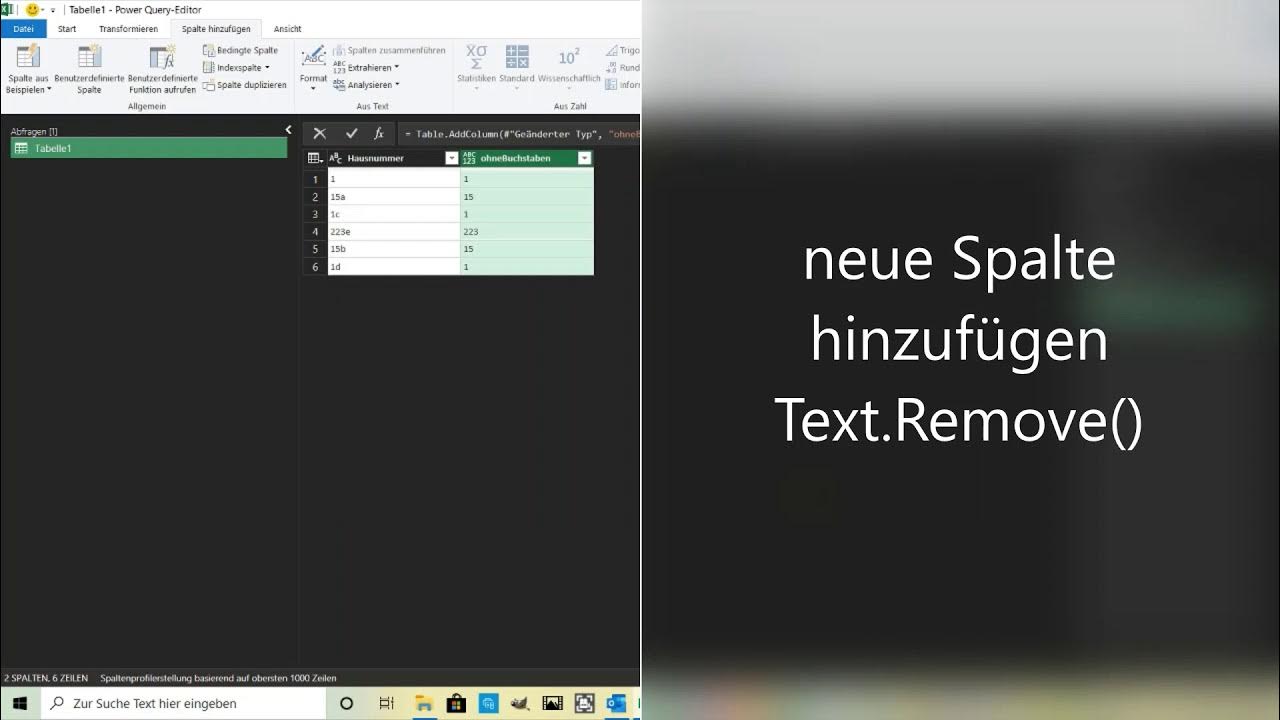The width and height of the screenshot is (1280, 720).
Task: Click Spalte duplizieren
Action: tap(245, 85)
